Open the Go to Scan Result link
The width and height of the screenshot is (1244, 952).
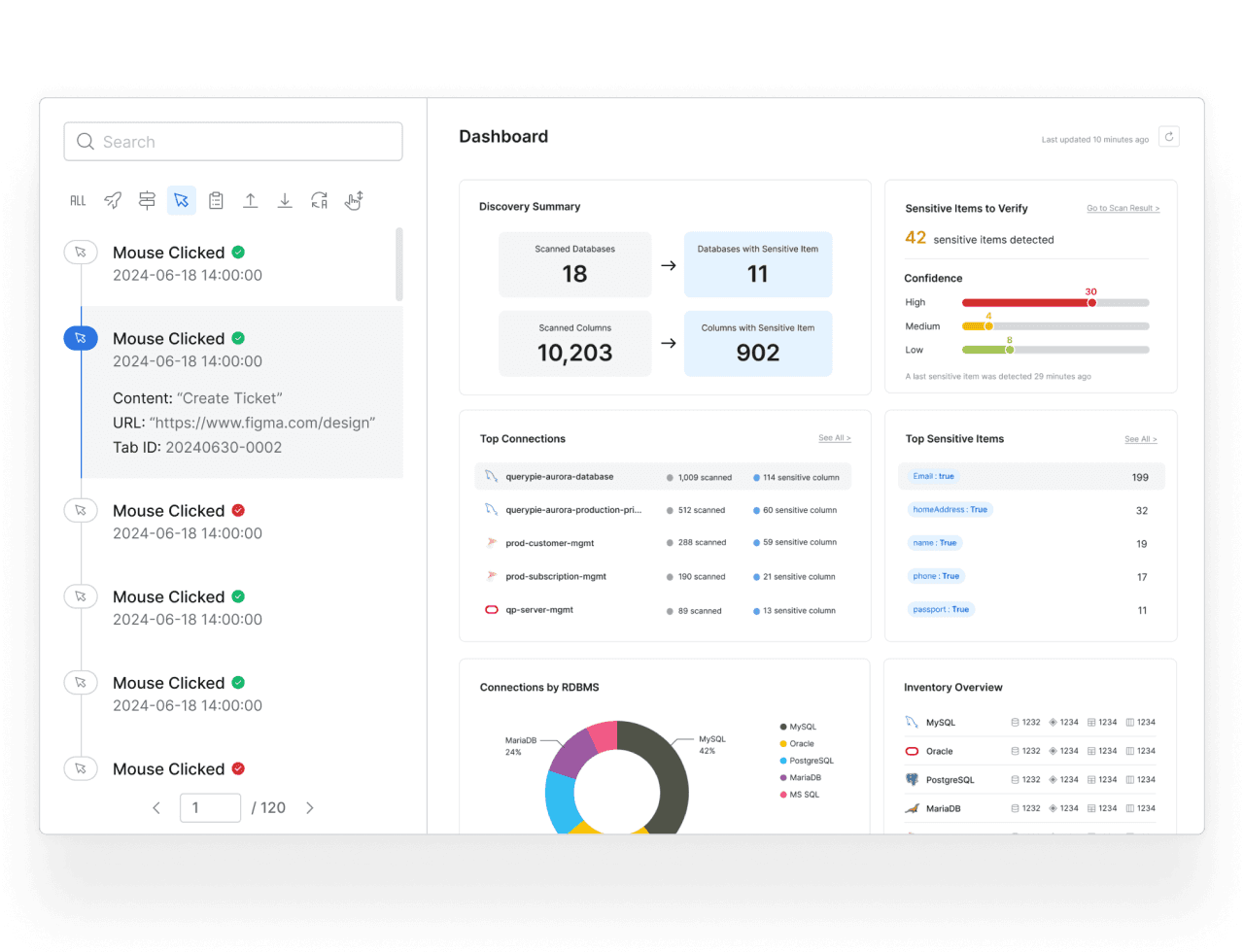click(1123, 208)
